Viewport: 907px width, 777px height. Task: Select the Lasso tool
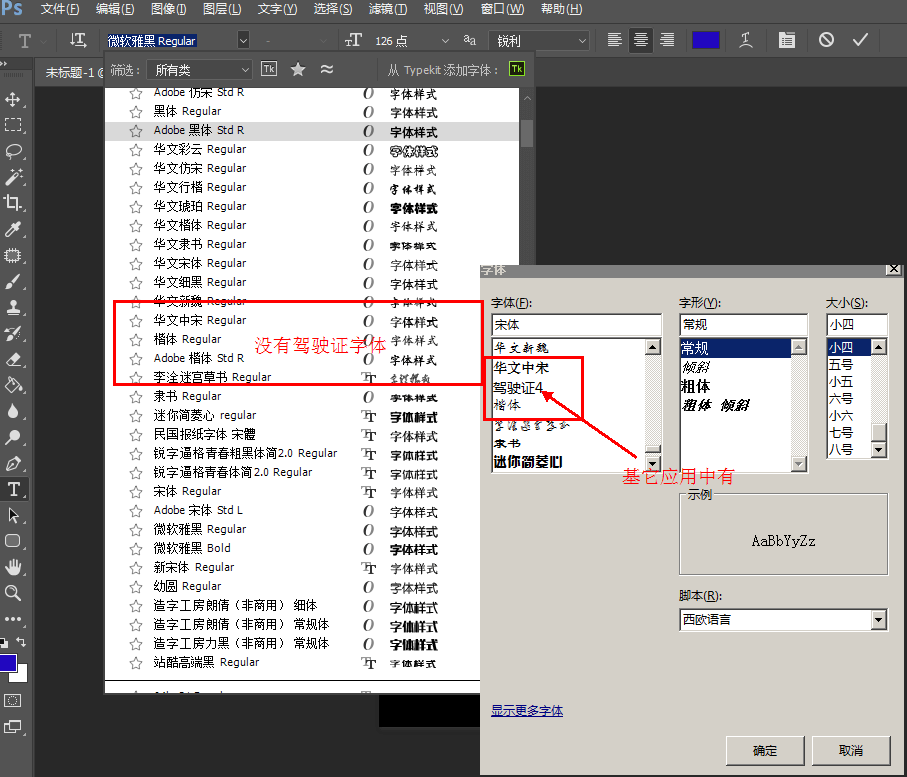click(14, 151)
